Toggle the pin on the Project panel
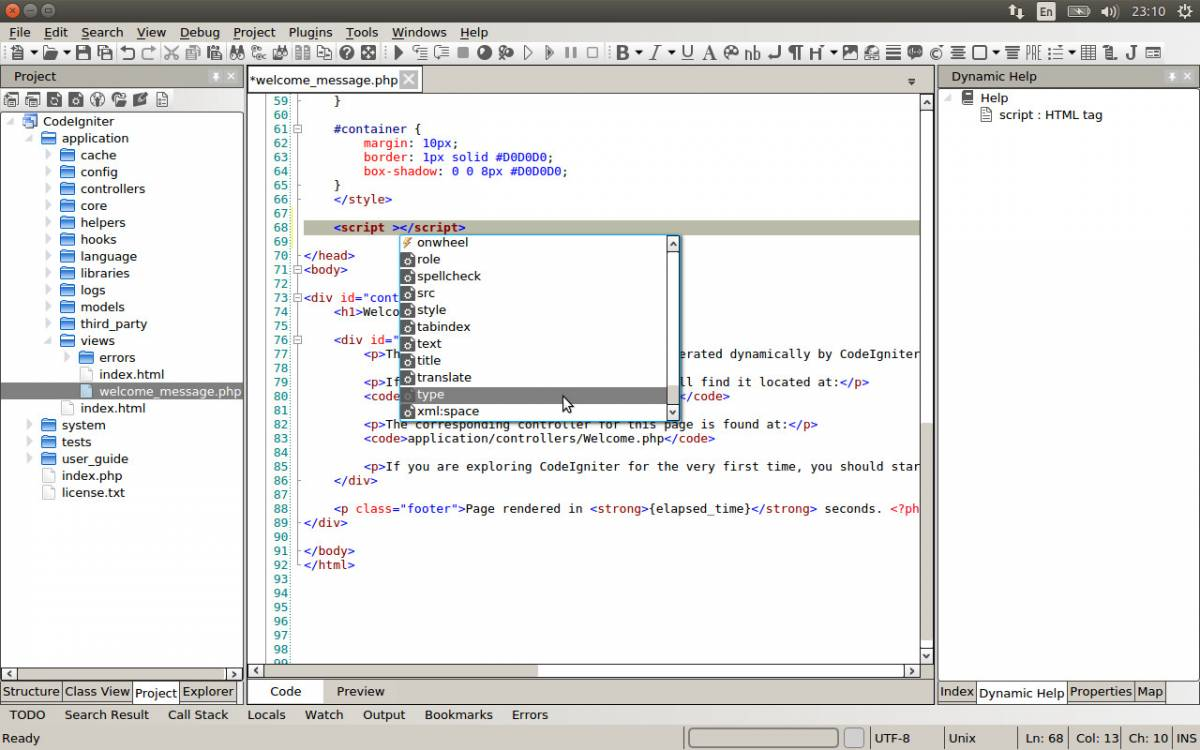 click(x=215, y=77)
